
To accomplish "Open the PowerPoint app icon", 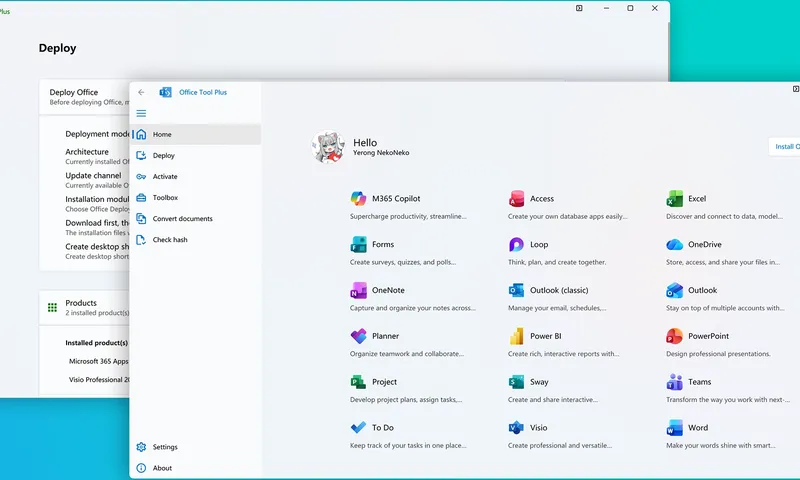I will pyautogui.click(x=674, y=336).
